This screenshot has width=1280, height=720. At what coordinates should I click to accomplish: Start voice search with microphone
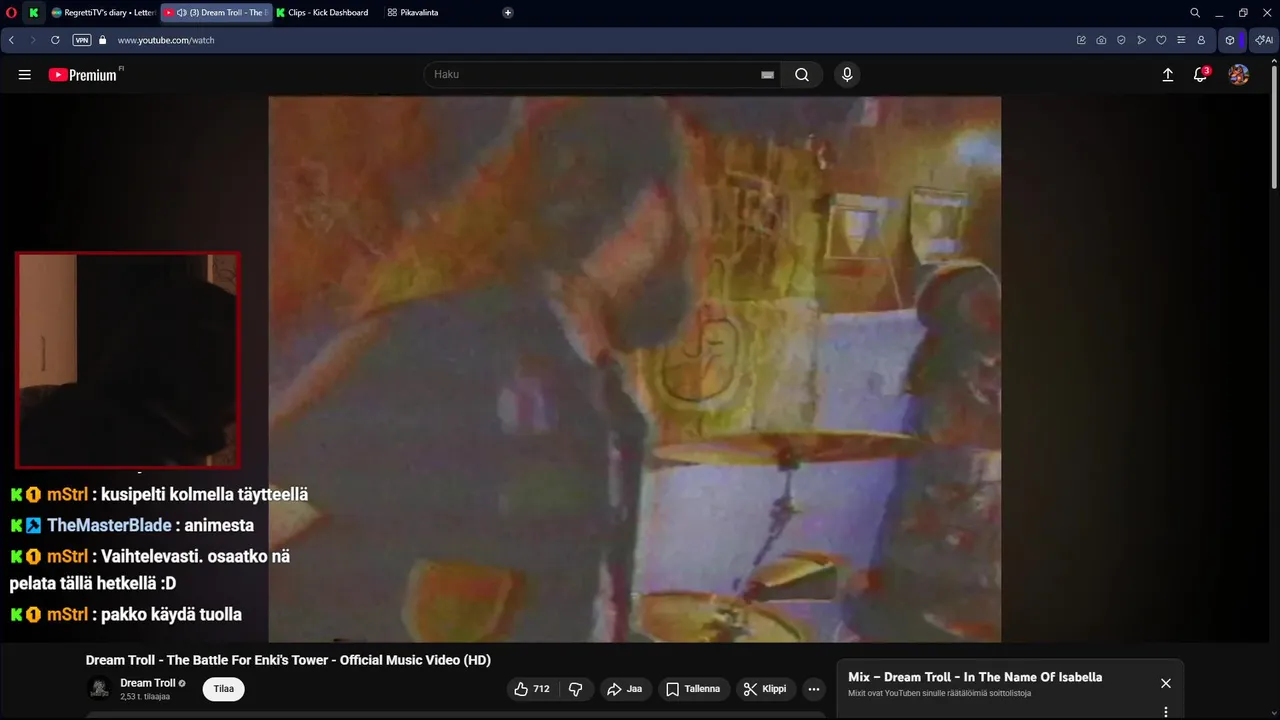click(847, 74)
